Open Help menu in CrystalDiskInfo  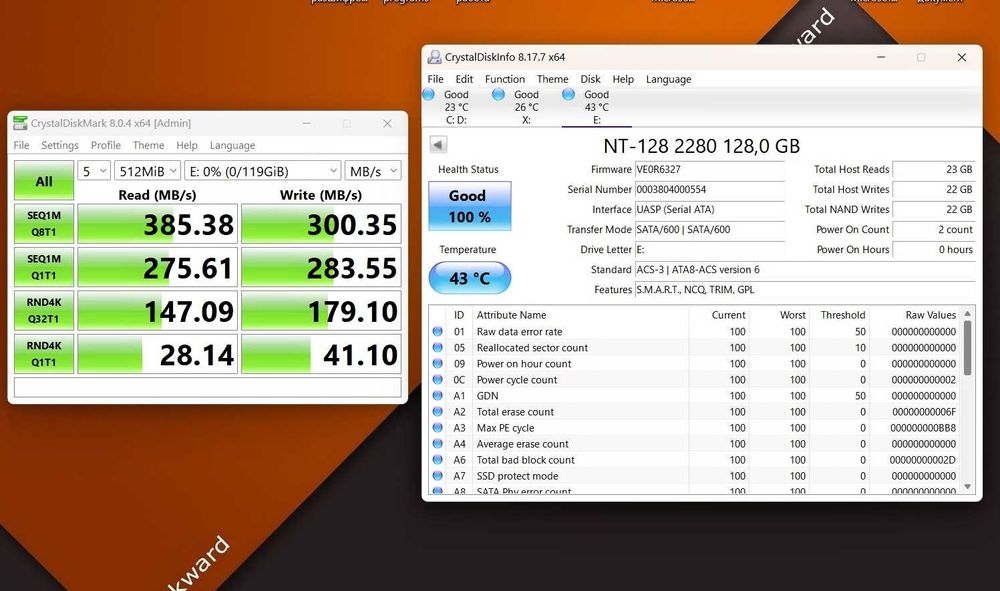pos(623,79)
